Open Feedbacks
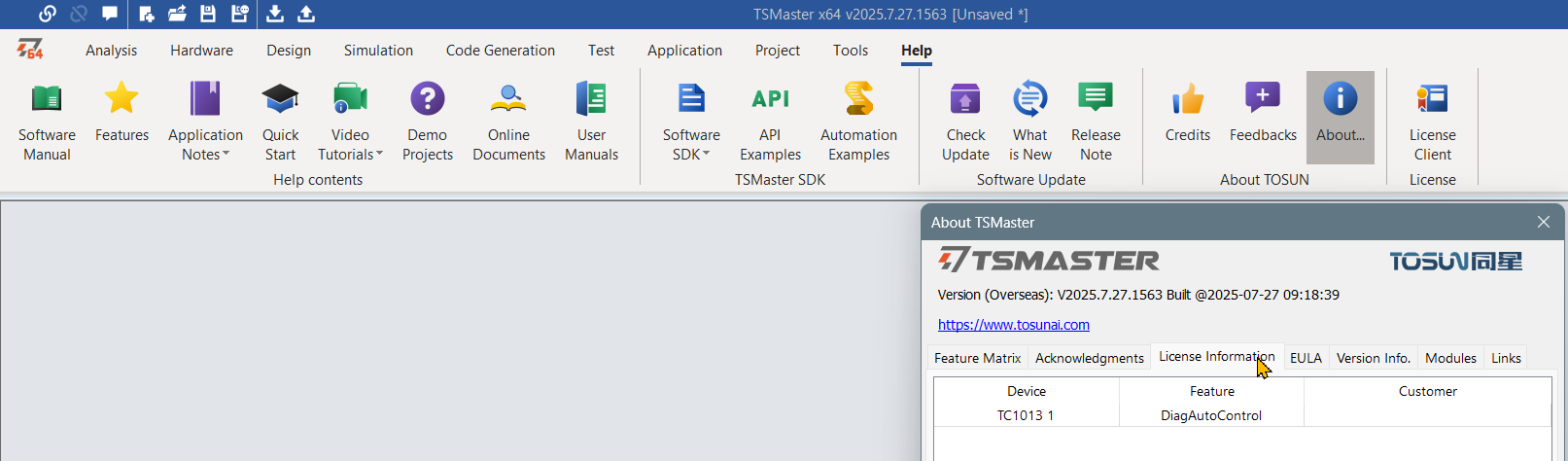Screen dimensions: 1568x461 [1263, 113]
